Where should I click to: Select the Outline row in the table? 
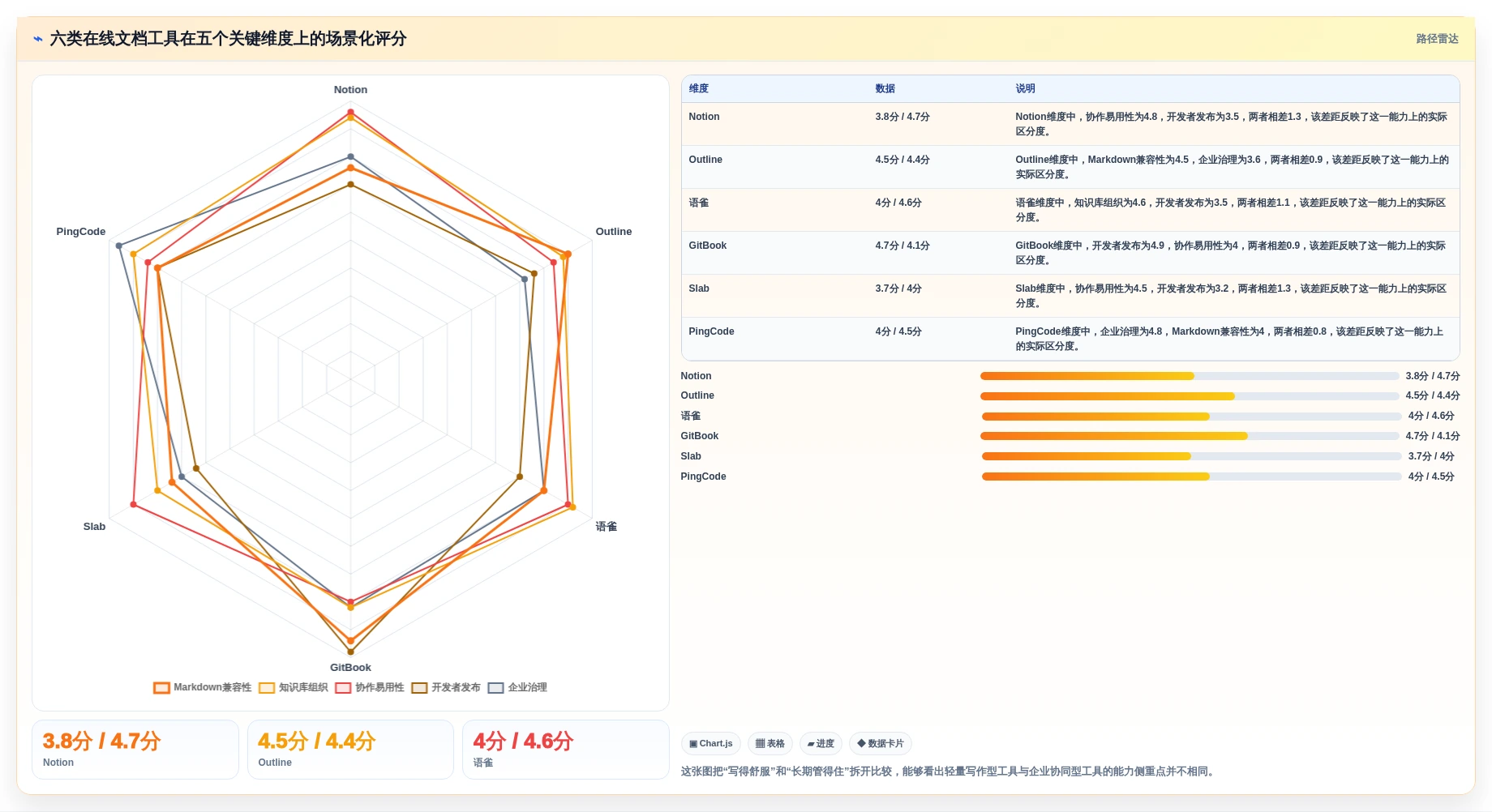click(x=1070, y=167)
